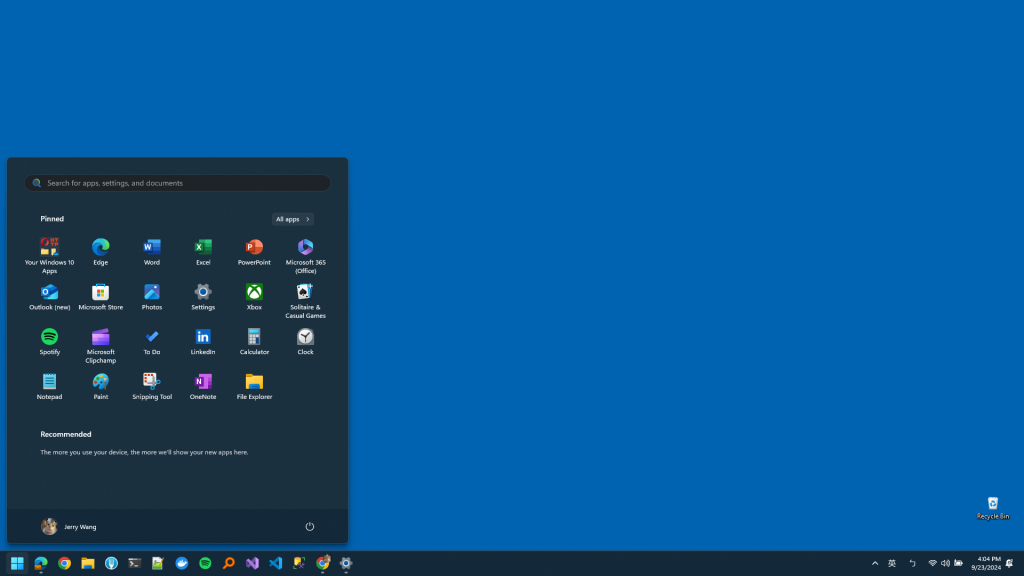Open the Clock app
The image size is (1024, 576).
(305, 341)
